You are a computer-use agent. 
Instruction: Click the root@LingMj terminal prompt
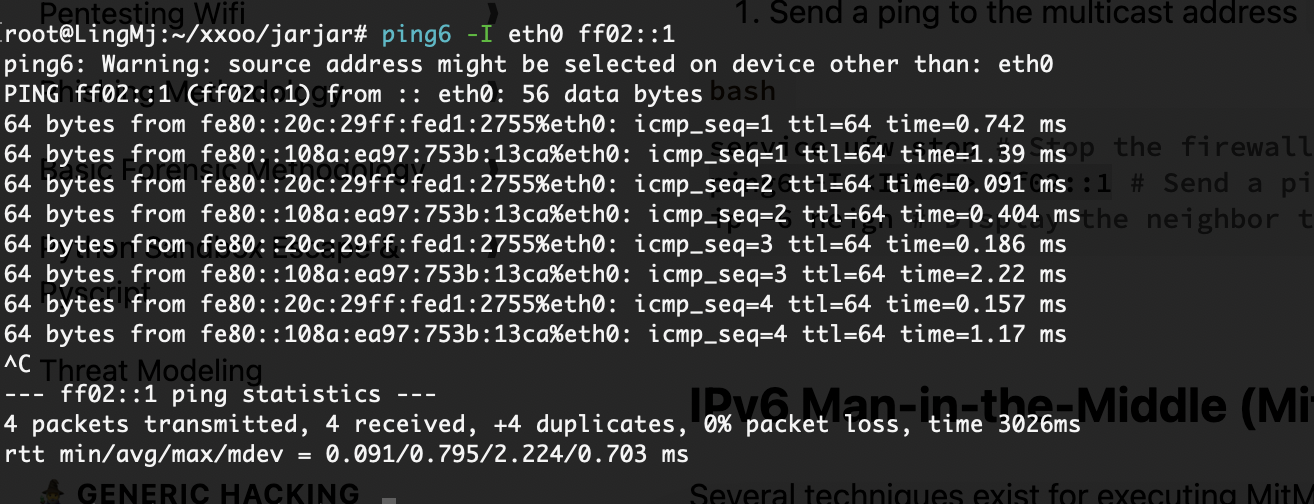pos(188,35)
